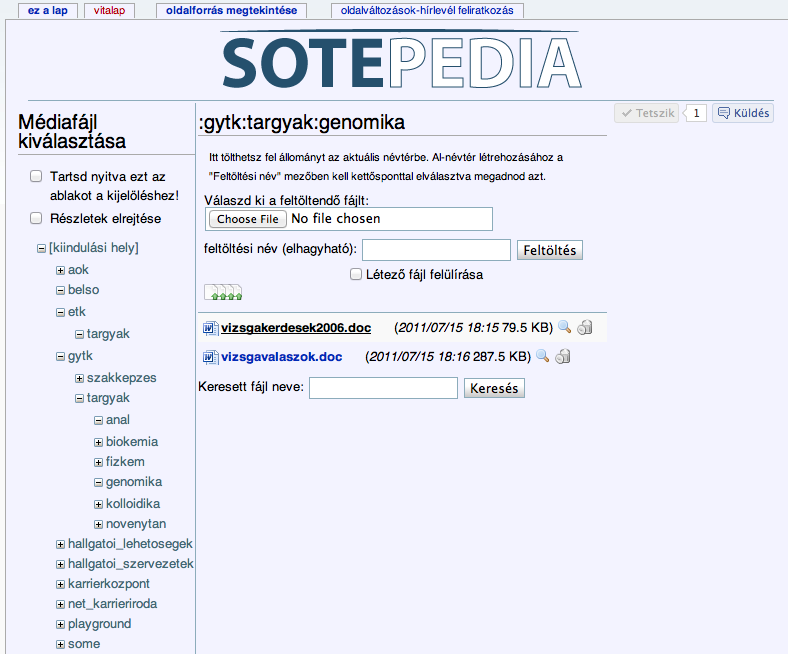The width and height of the screenshot is (788, 654).
Task: Expand the some namespace
Action: 60,644
